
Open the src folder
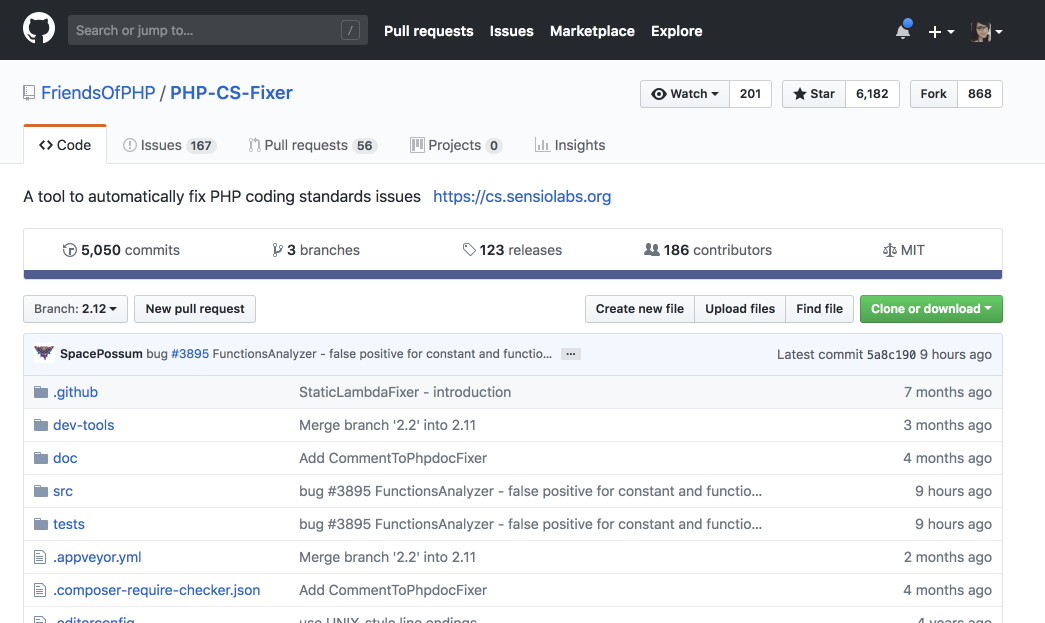point(63,491)
